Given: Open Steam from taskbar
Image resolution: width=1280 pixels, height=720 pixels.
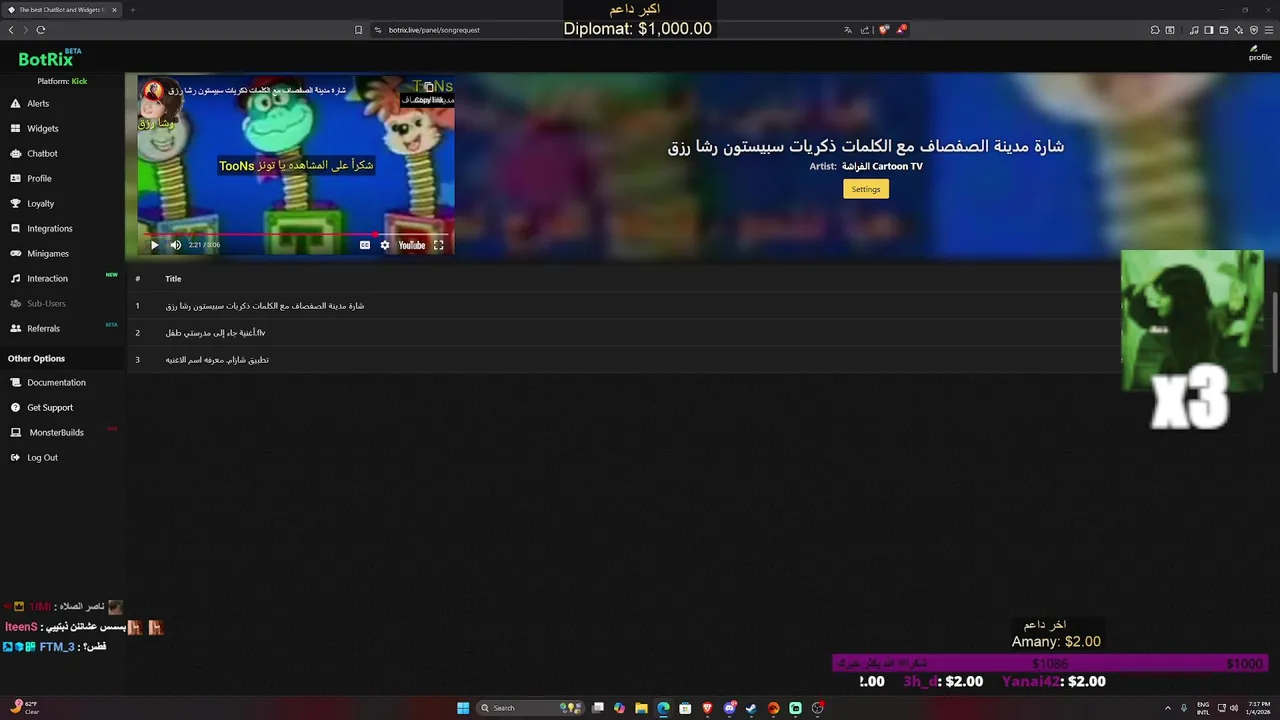Looking at the screenshot, I should tap(751, 708).
